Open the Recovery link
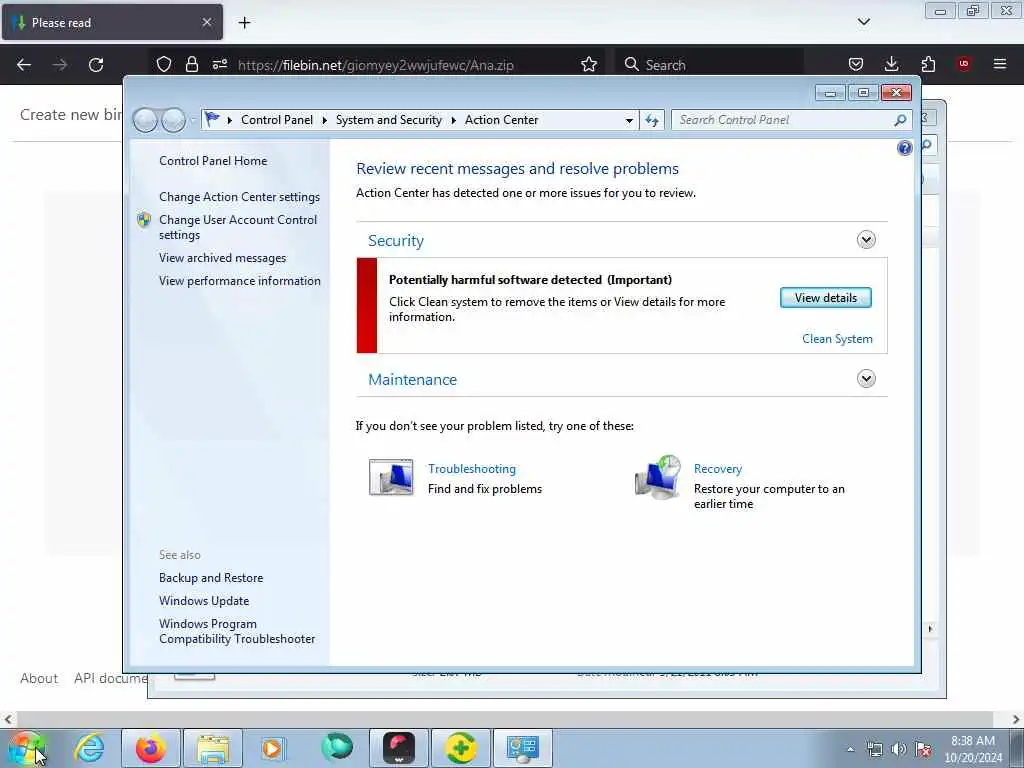This screenshot has height=768, width=1024. pos(718,469)
